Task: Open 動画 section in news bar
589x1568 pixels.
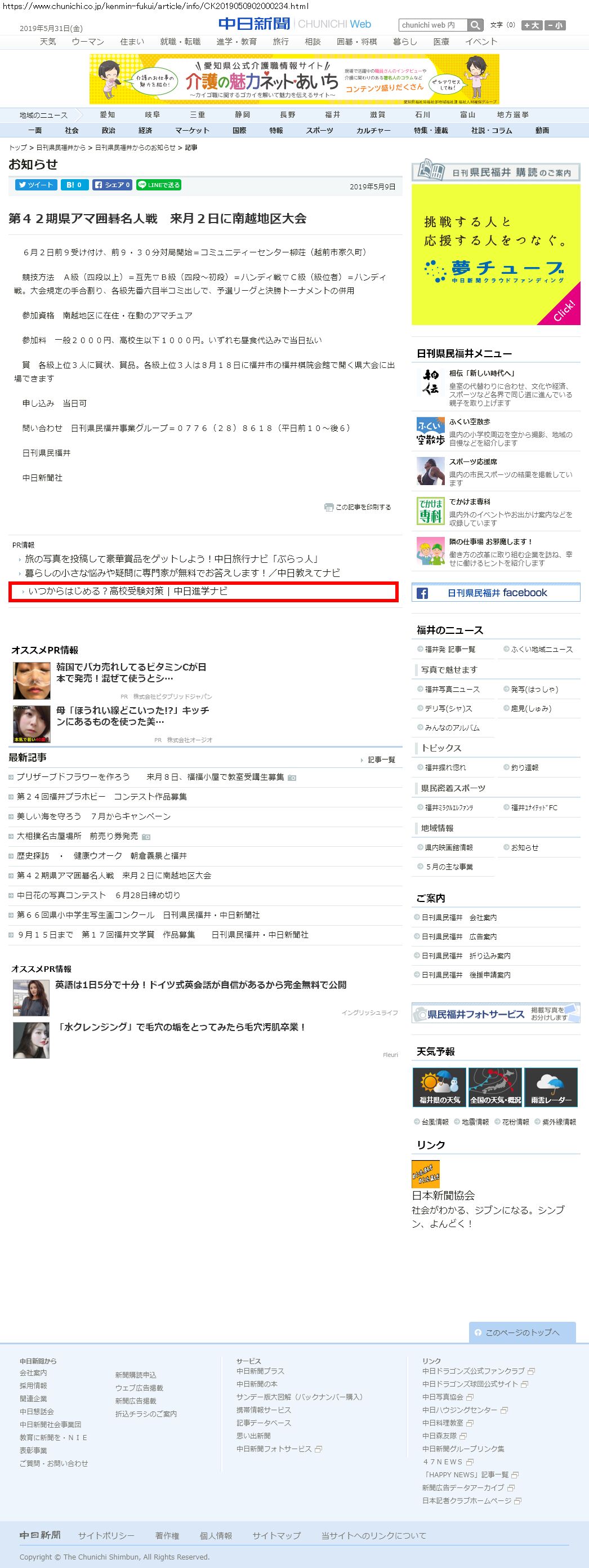Action: pyautogui.click(x=542, y=130)
